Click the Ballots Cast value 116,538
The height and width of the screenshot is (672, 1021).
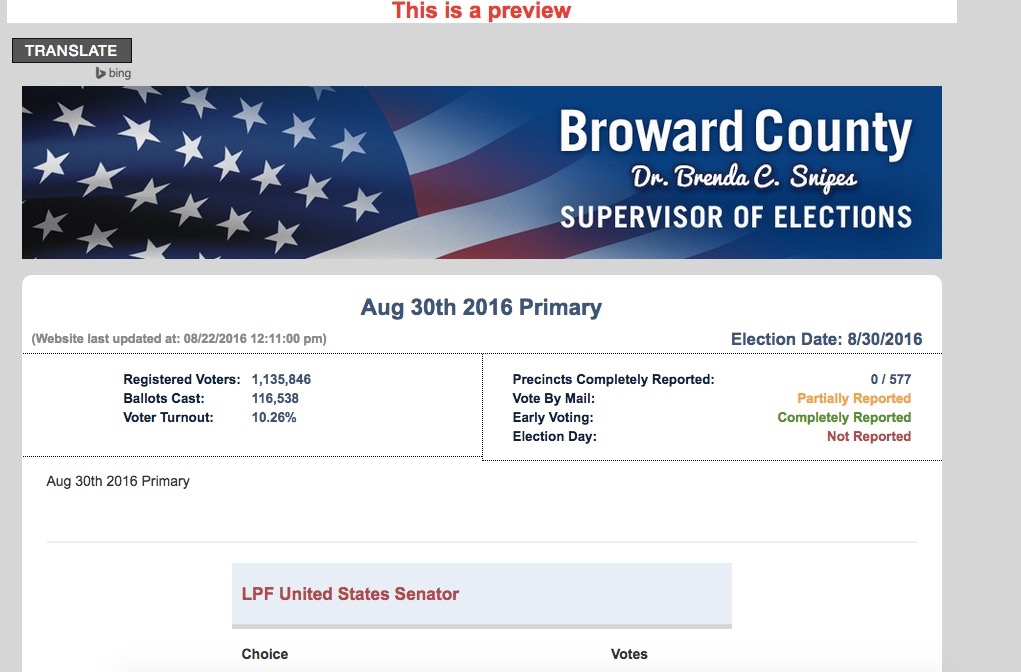(275, 399)
